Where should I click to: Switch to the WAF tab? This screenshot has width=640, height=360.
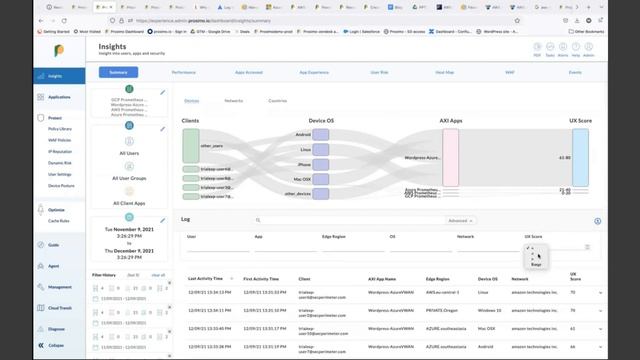click(510, 72)
